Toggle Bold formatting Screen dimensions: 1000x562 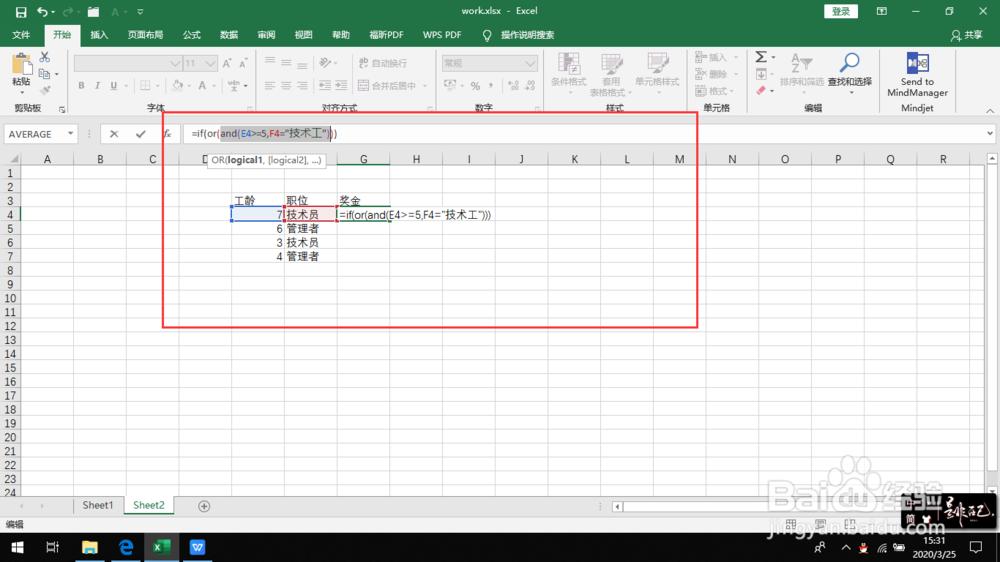81,85
